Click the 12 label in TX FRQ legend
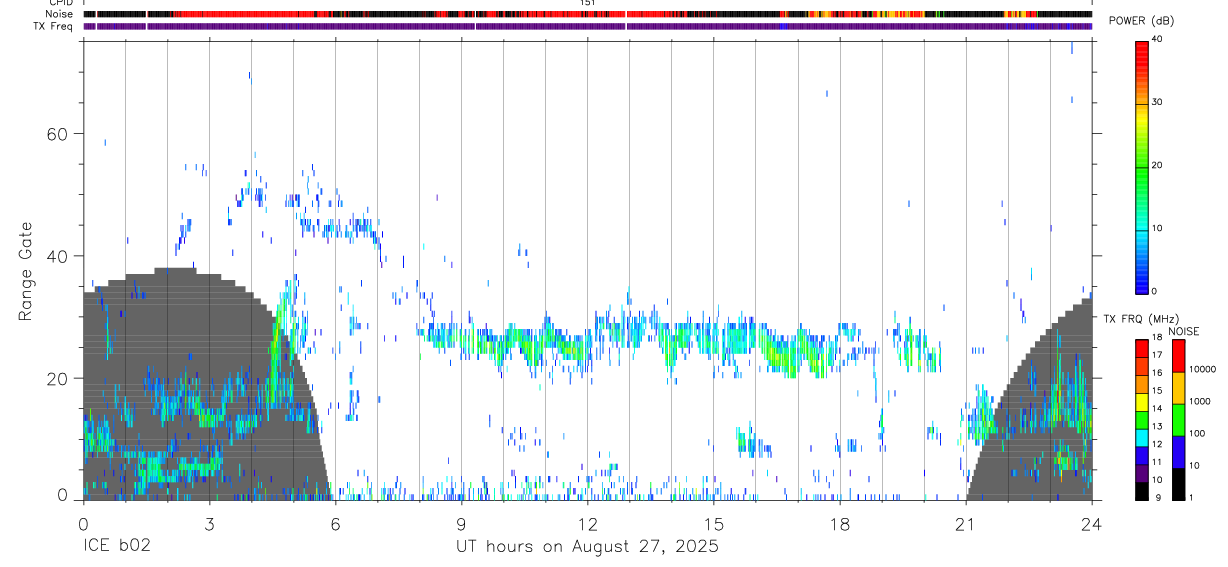Viewport: 1228px width, 567px height. pos(1157,444)
